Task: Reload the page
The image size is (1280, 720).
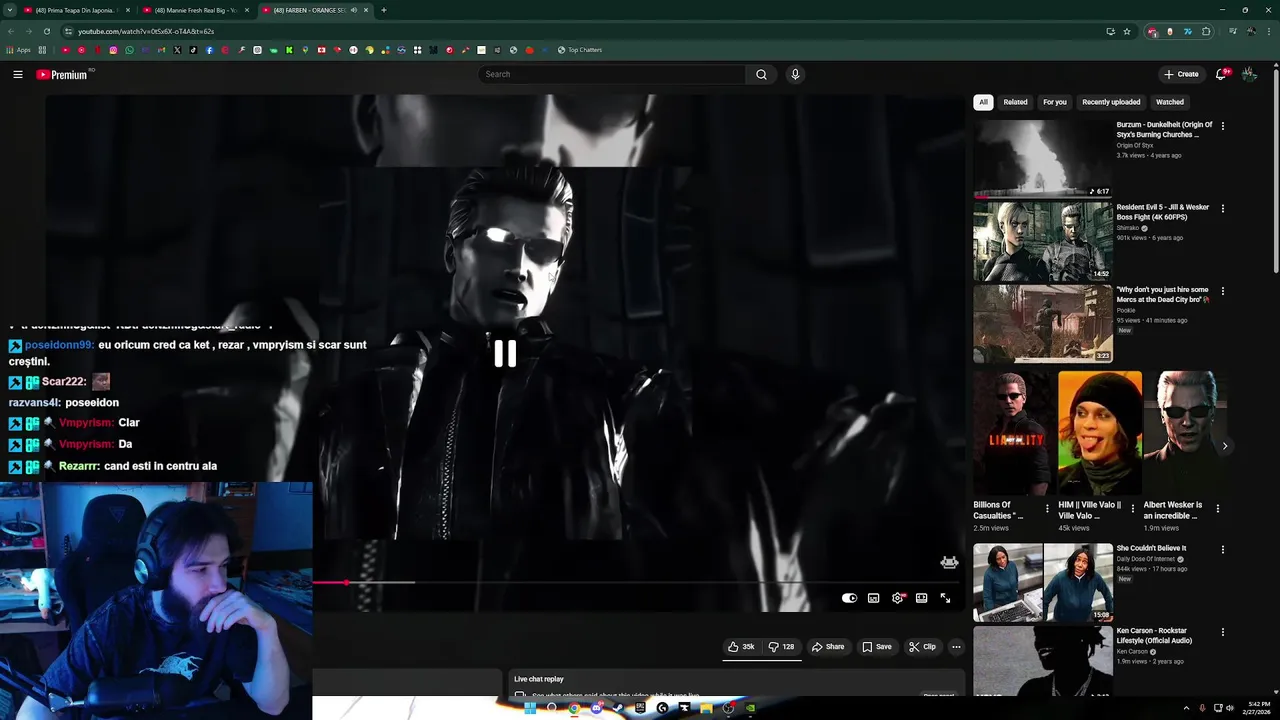Action: click(46, 31)
